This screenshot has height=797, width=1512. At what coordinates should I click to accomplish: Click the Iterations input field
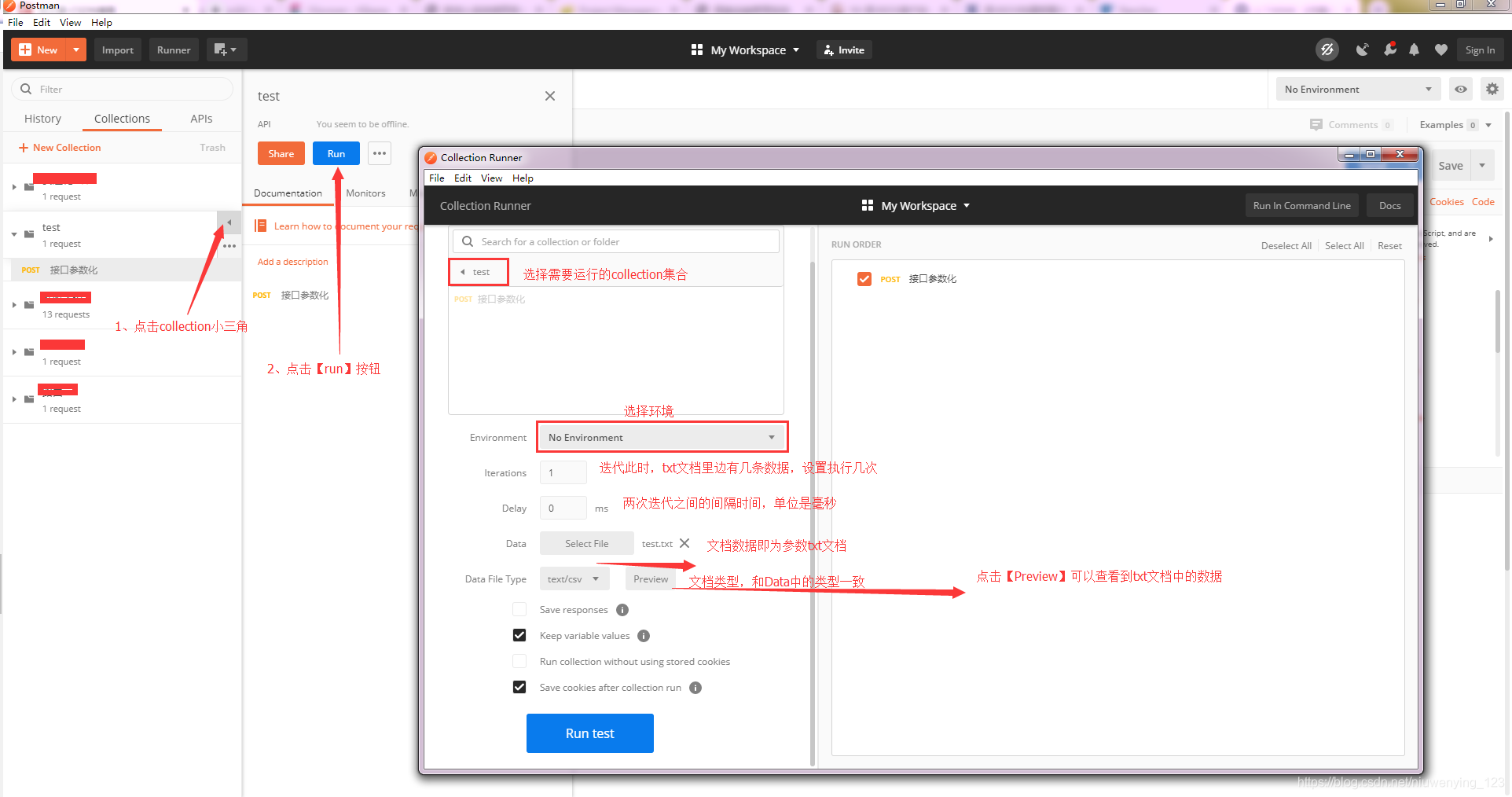563,472
